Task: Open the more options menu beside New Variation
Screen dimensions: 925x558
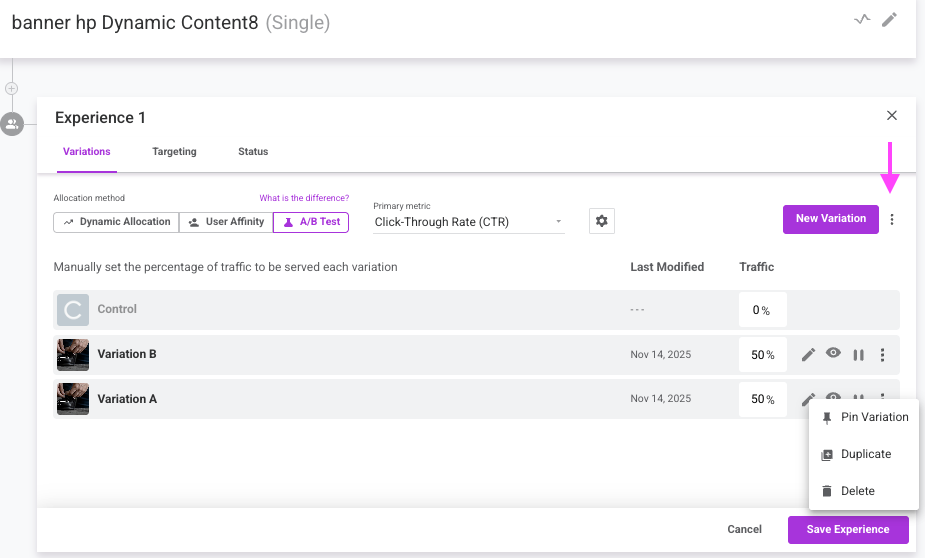Action: click(x=892, y=219)
